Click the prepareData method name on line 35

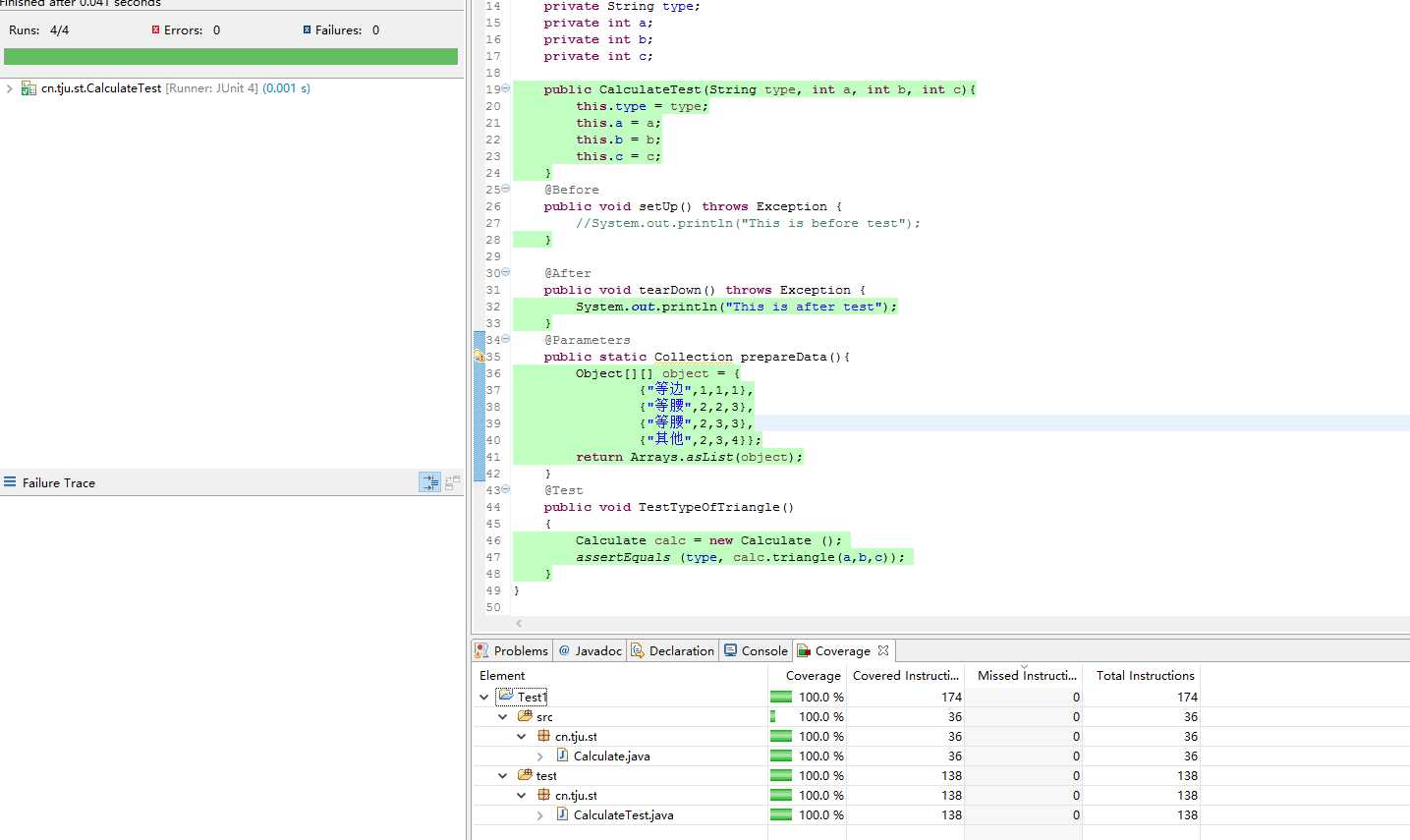pos(783,357)
